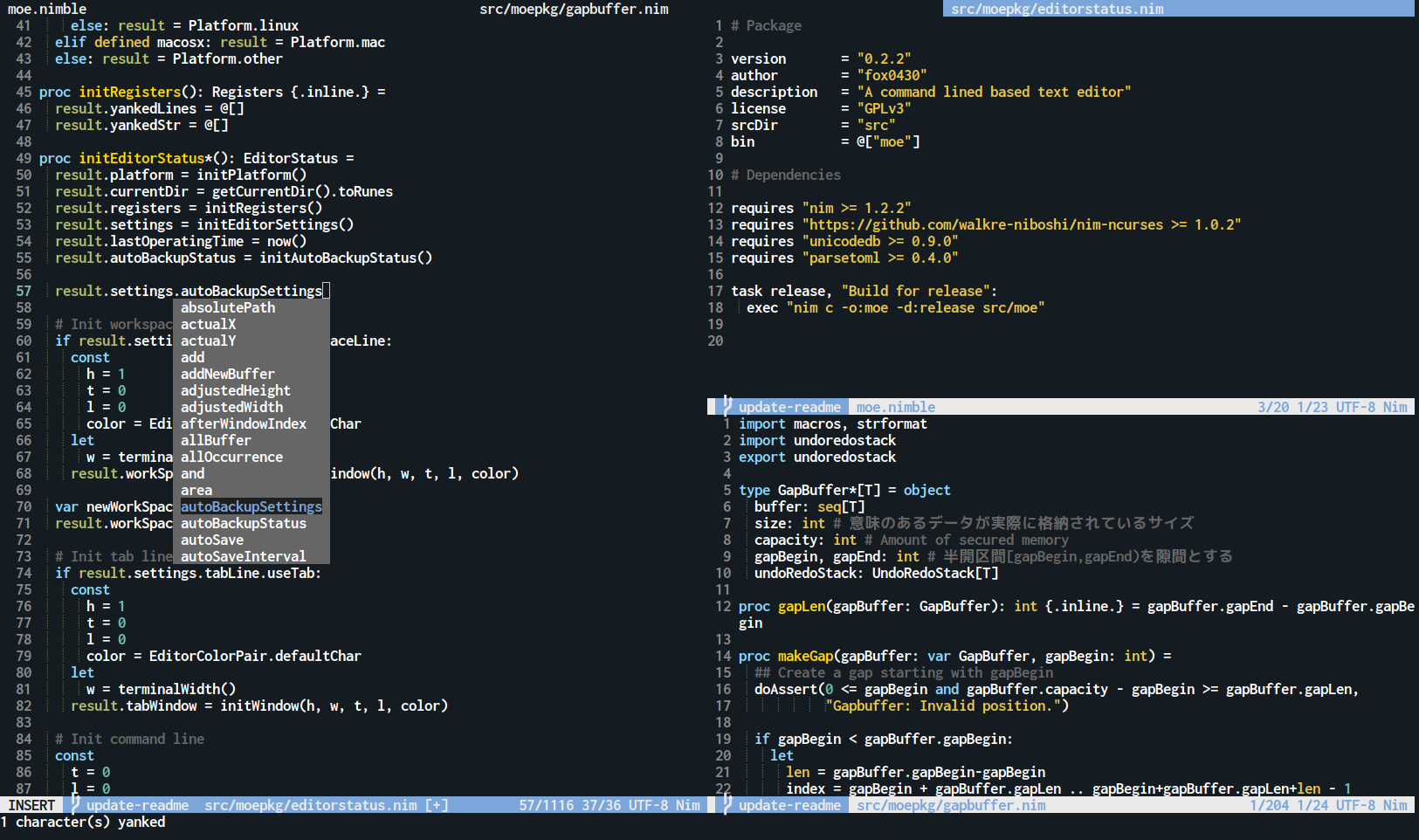1419x840 pixels.
Task: Click Nim language label in top-right status bar
Action: click(1395, 407)
